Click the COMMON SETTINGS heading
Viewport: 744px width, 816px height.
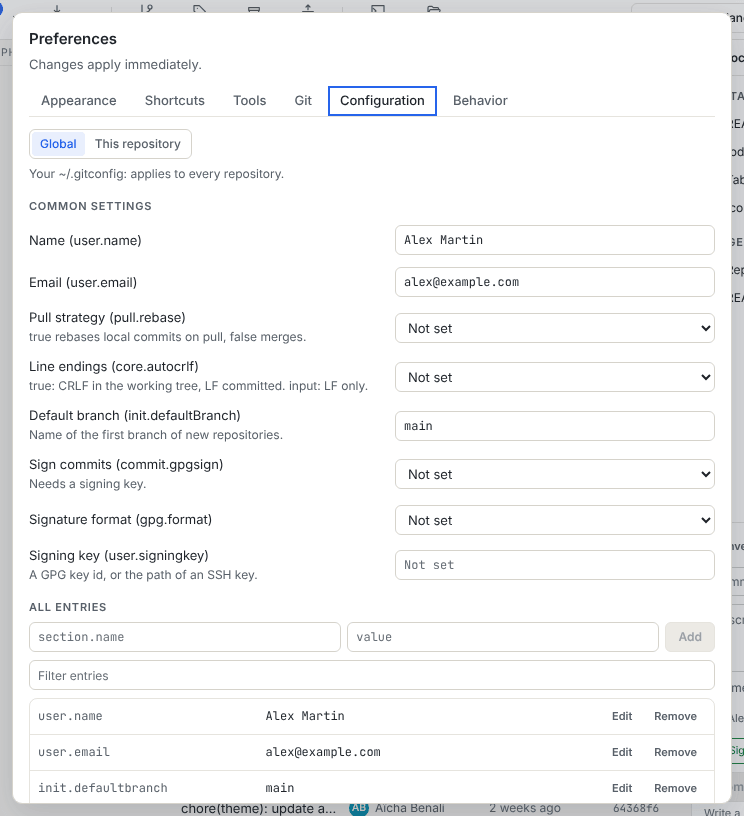[x=91, y=206]
